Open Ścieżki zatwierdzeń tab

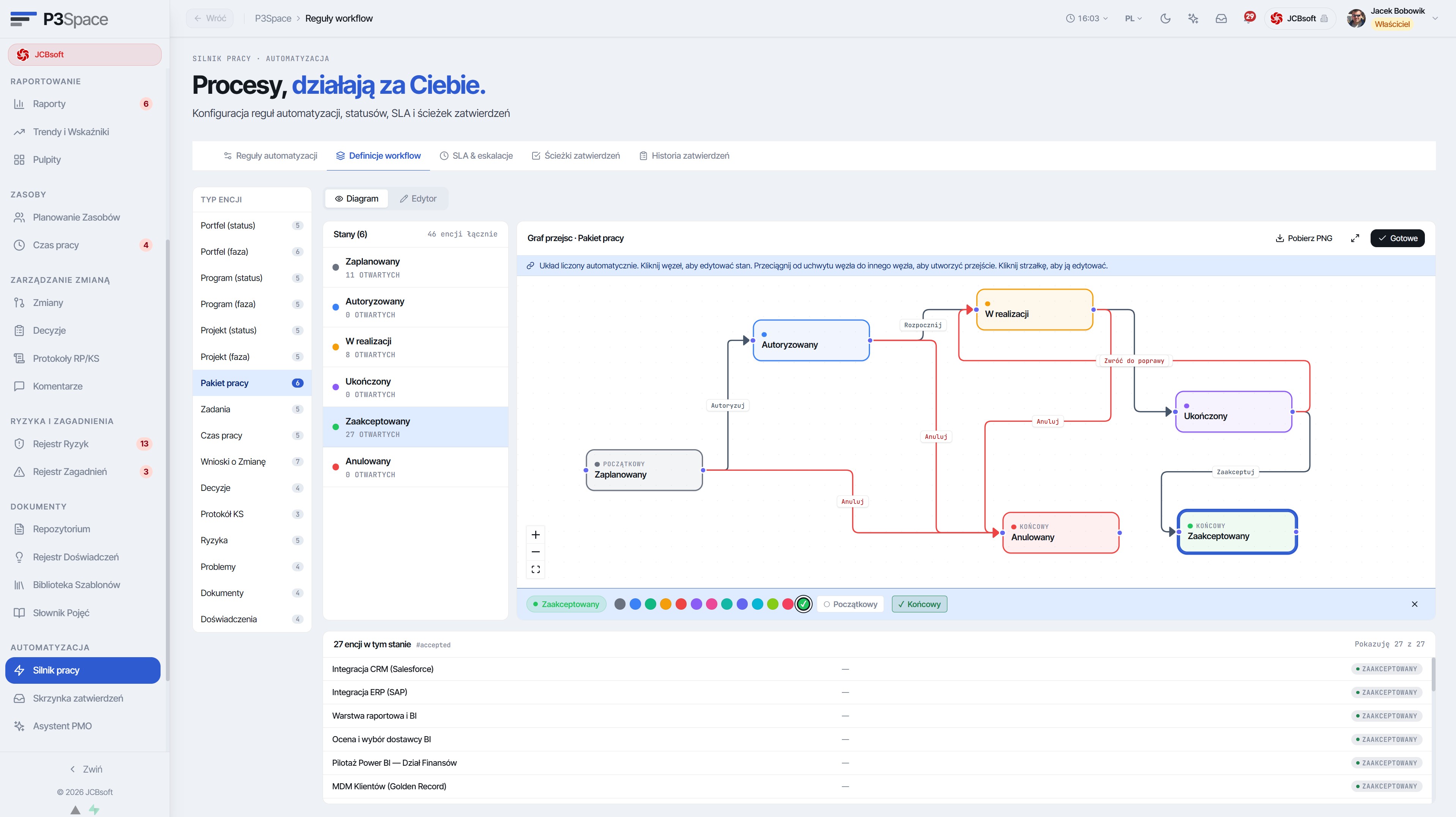pos(575,156)
